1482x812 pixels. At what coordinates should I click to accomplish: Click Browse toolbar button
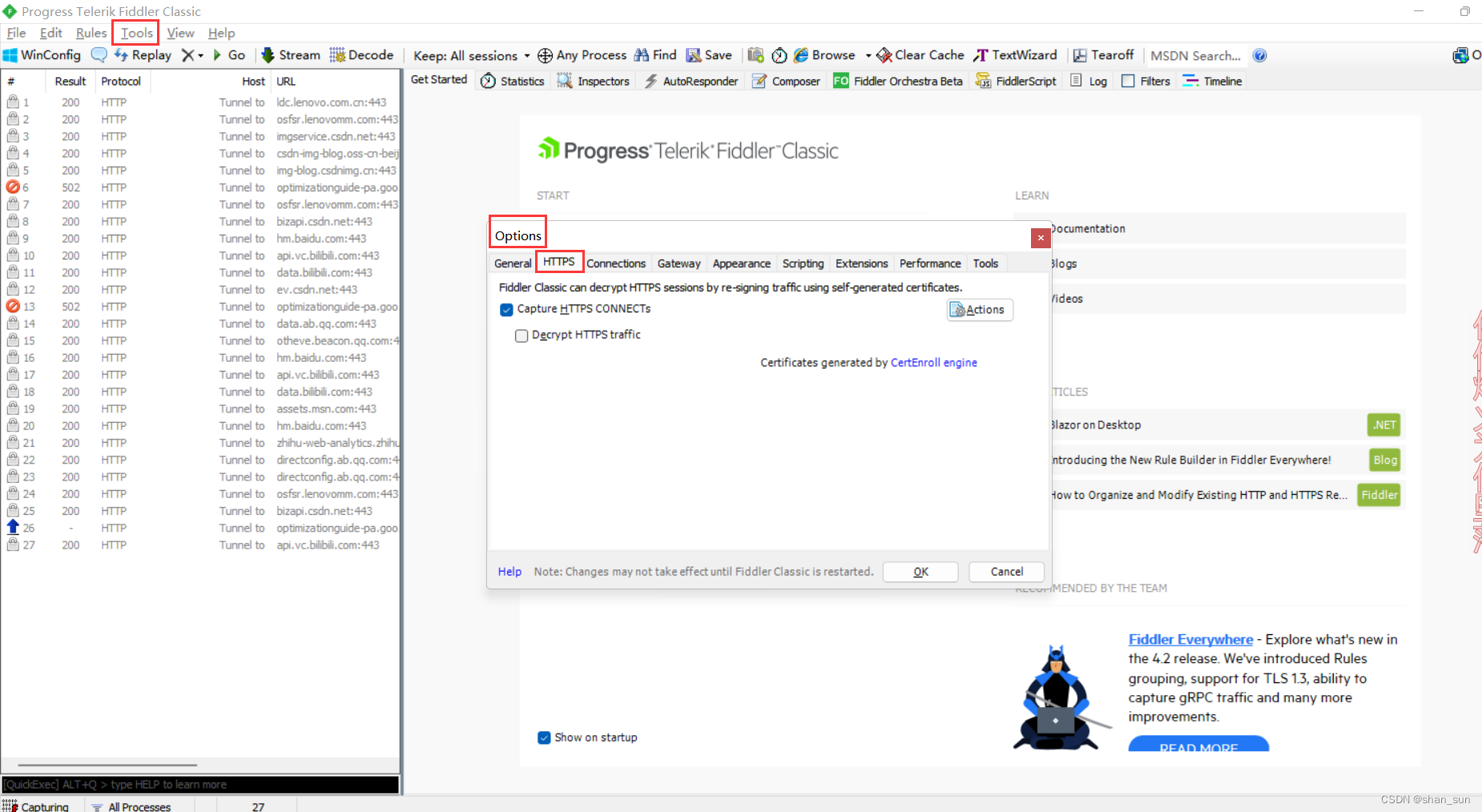(824, 55)
